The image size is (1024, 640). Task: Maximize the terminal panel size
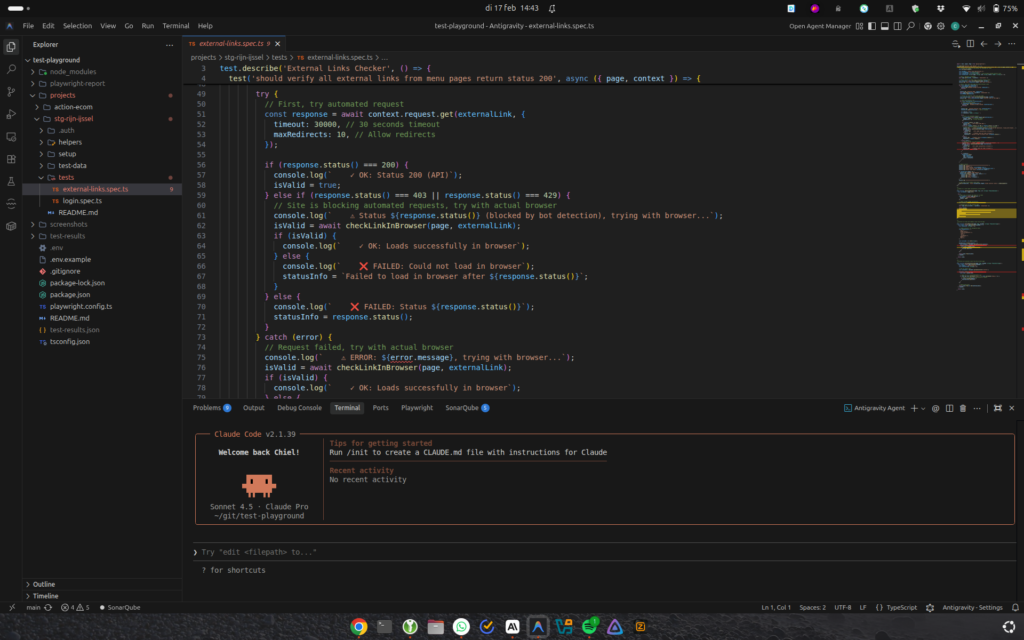click(x=997, y=408)
